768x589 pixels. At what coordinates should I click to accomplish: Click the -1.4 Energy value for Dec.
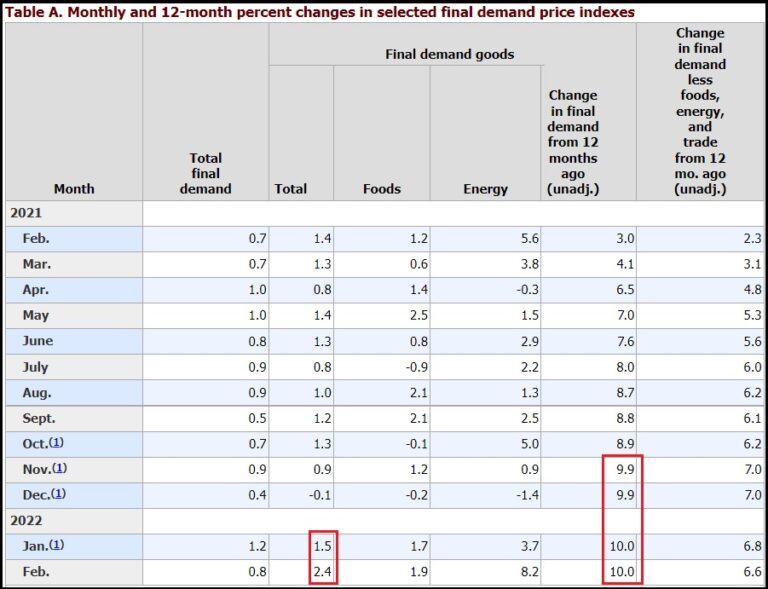point(527,495)
